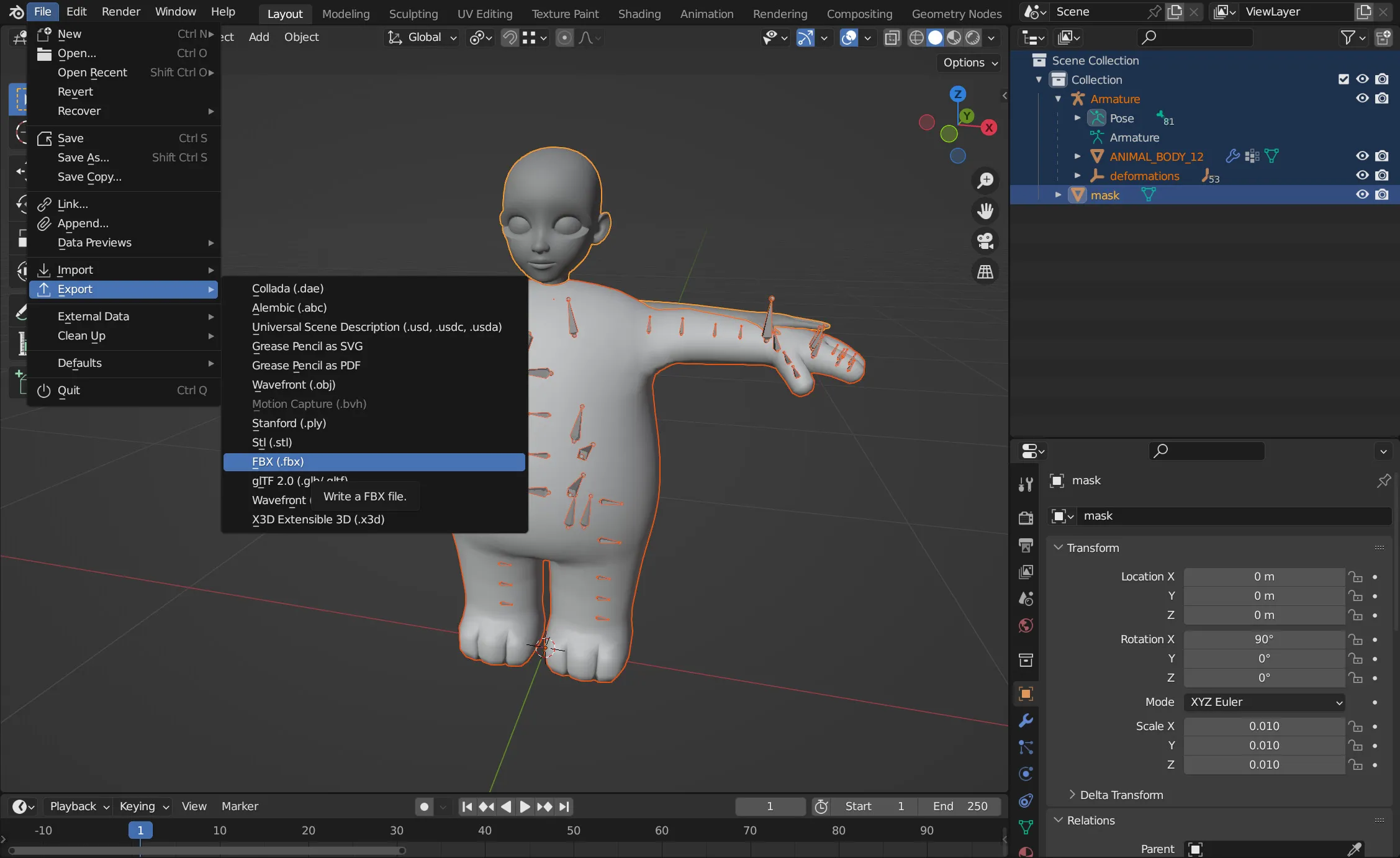Hide deformations in viewport
This screenshot has height=858, width=1400.
tap(1362, 175)
